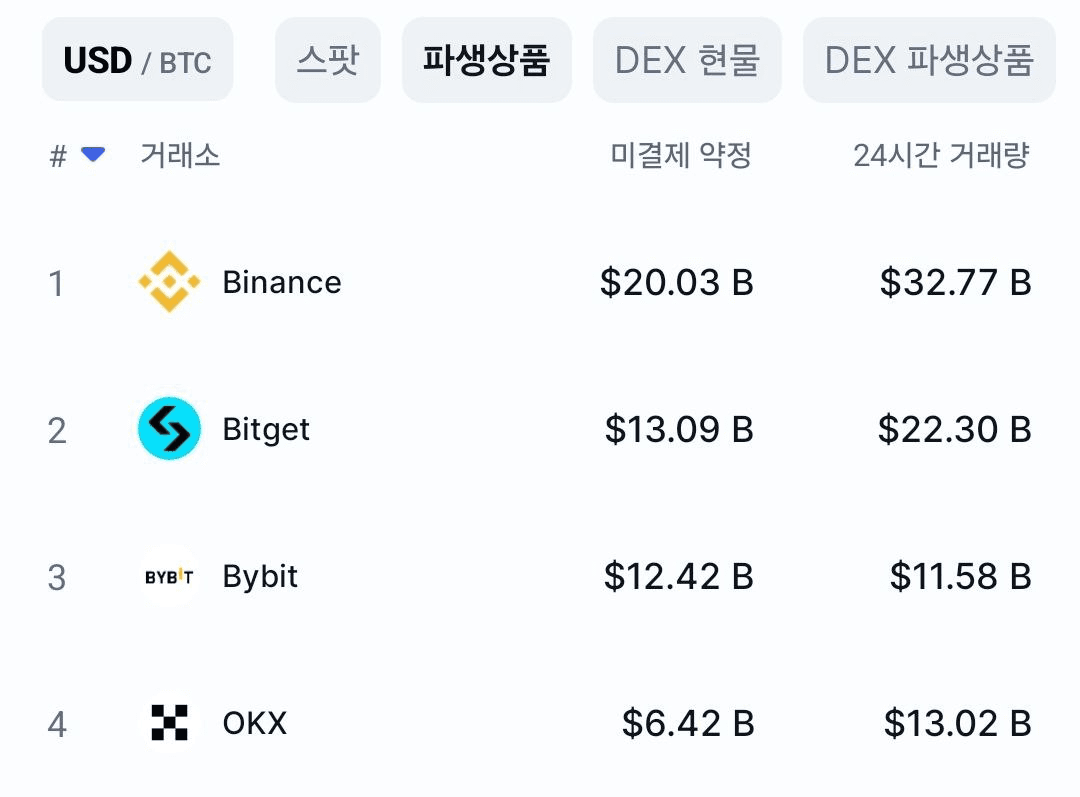Click the Bybit logo icon
The width and height of the screenshot is (1080, 797).
[x=169, y=577]
